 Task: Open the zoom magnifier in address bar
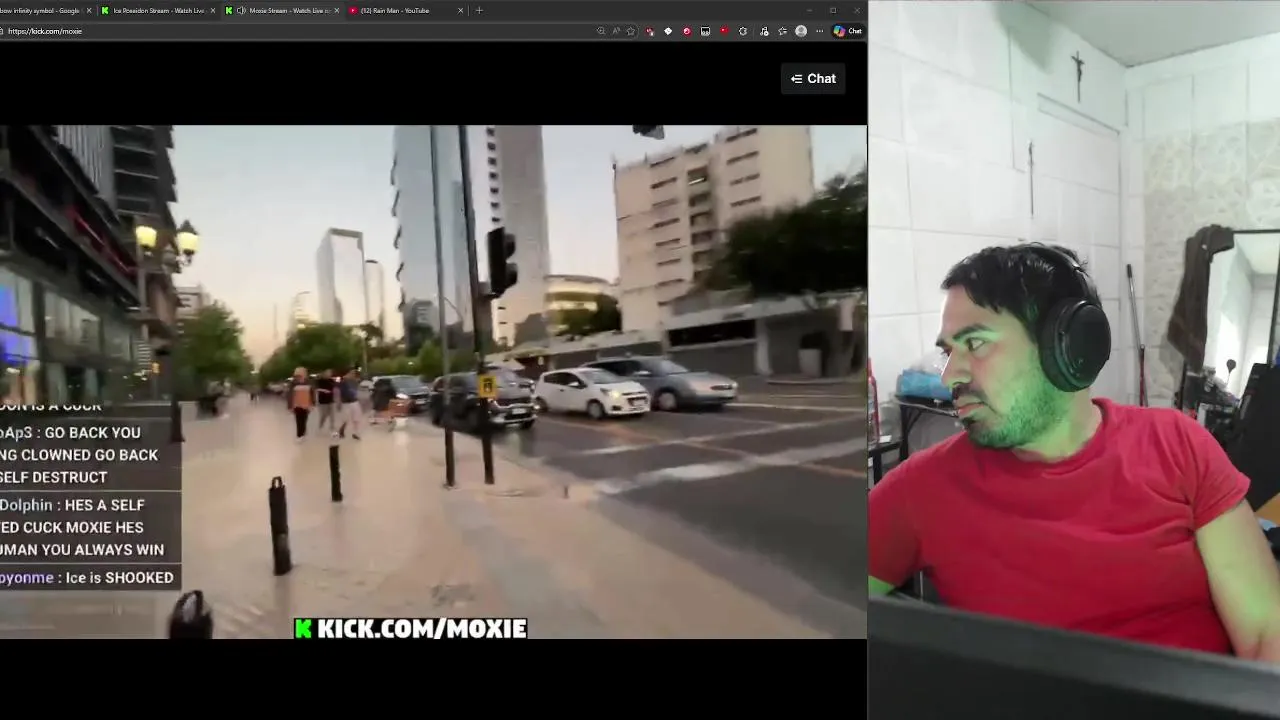point(601,31)
